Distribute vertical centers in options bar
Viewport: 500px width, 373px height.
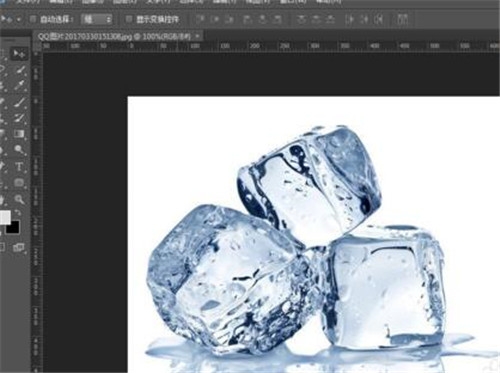pyautogui.click(x=316, y=19)
